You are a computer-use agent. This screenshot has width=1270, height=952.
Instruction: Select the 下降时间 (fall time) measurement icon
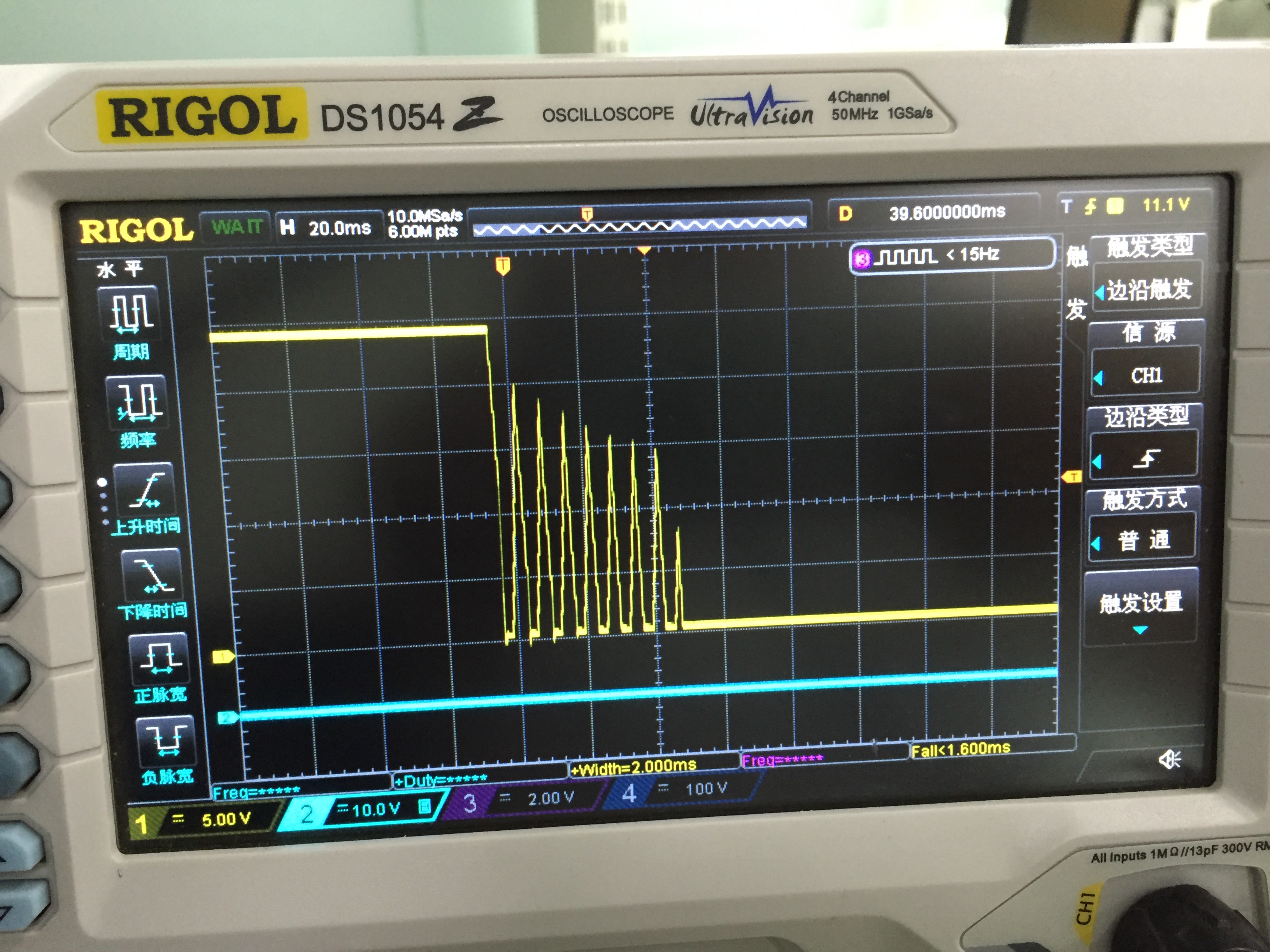pyautogui.click(x=153, y=576)
